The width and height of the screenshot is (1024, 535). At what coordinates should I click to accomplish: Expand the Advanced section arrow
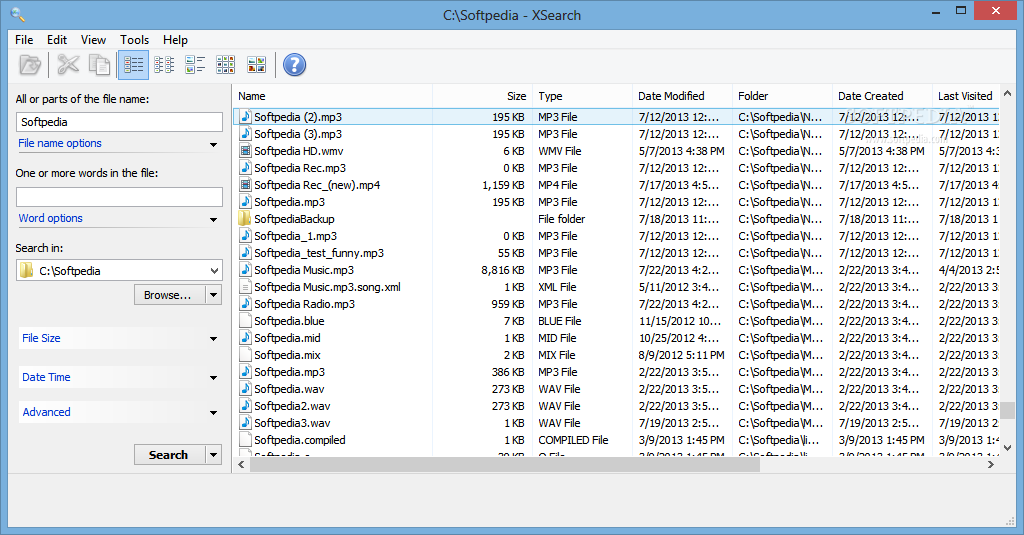[213, 413]
